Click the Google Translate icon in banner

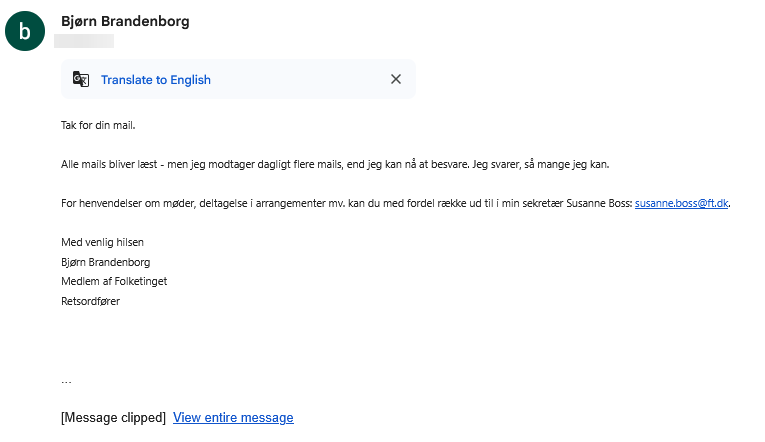coord(81,79)
